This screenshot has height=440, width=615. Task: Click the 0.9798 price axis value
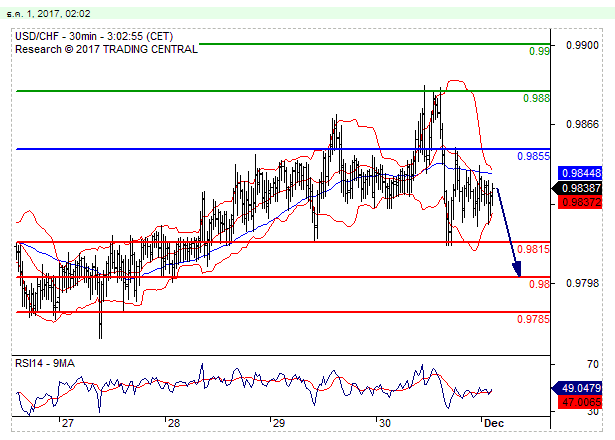[582, 283]
